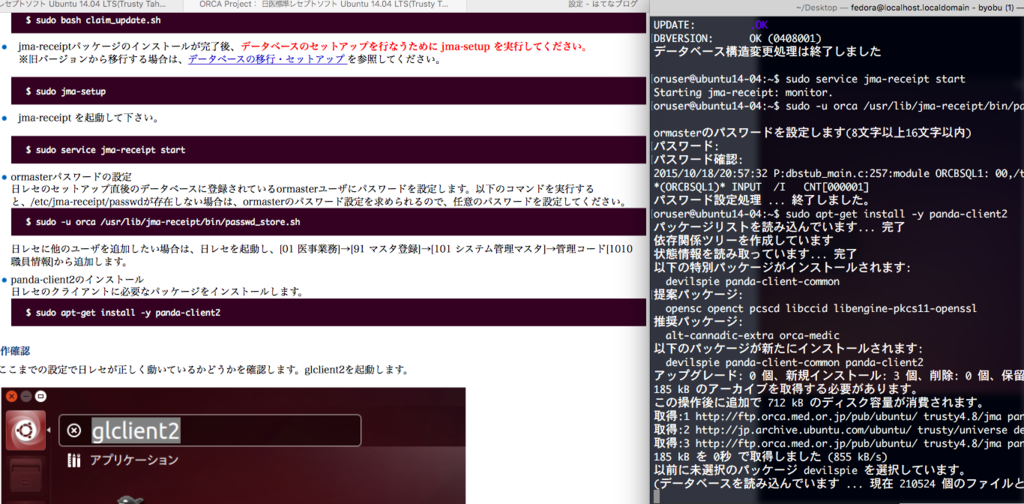Click the sudo bash claim_update.sh code block
Screen dimensions: 1024x504
click(x=328, y=20)
